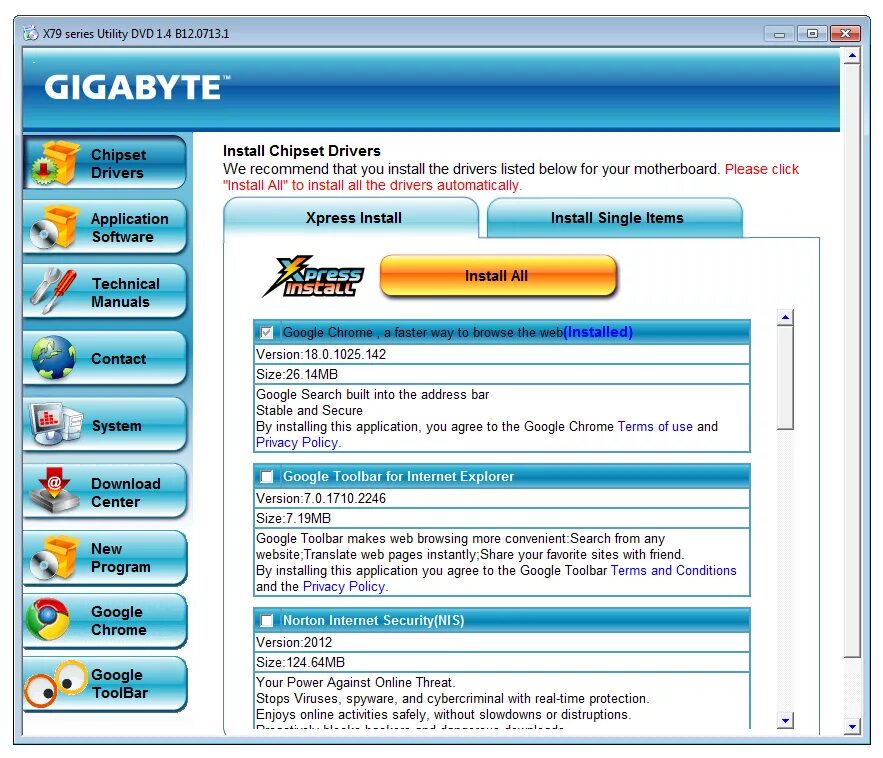Open the Google ToolBar sidebar item
The height and width of the screenshot is (758, 883).
[x=105, y=684]
